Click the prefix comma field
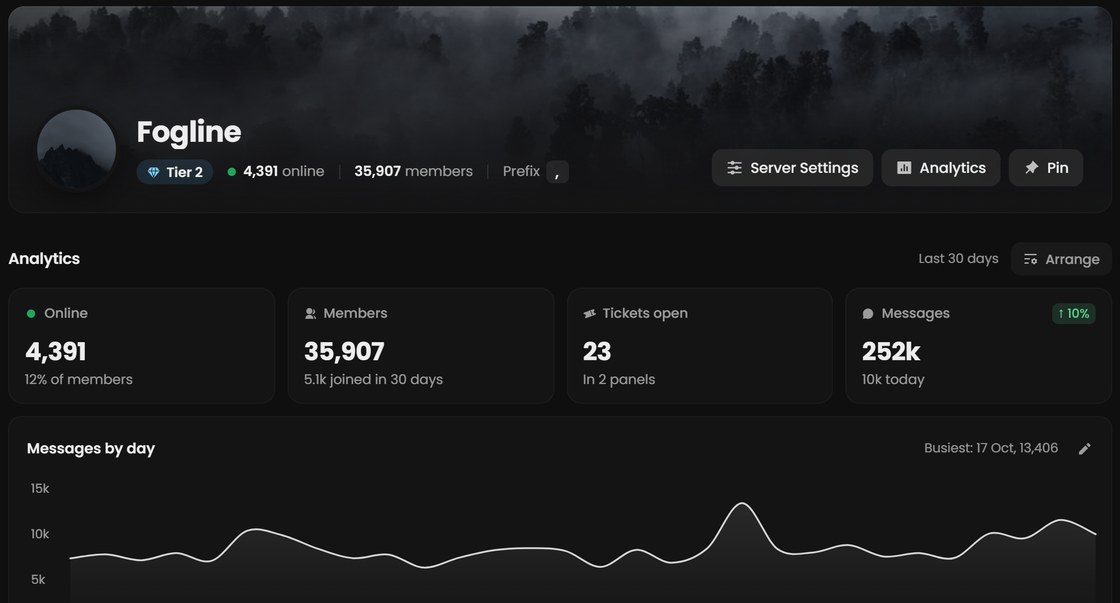Image resolution: width=1120 pixels, height=603 pixels. pos(557,171)
